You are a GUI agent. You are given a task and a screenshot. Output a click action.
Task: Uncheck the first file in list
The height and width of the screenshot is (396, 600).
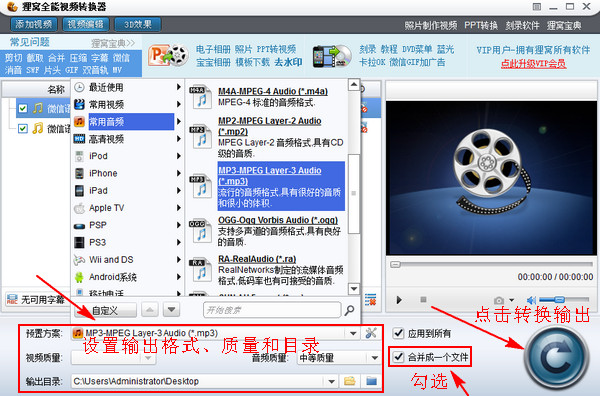point(23,109)
